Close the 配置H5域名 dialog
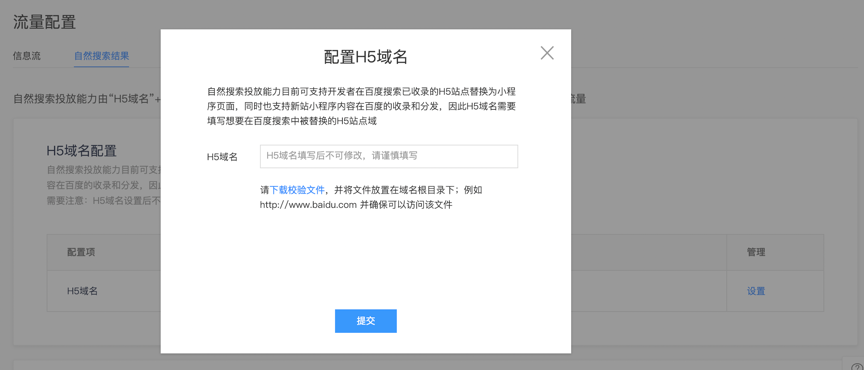Screen dimensions: 864x370 point(547,53)
